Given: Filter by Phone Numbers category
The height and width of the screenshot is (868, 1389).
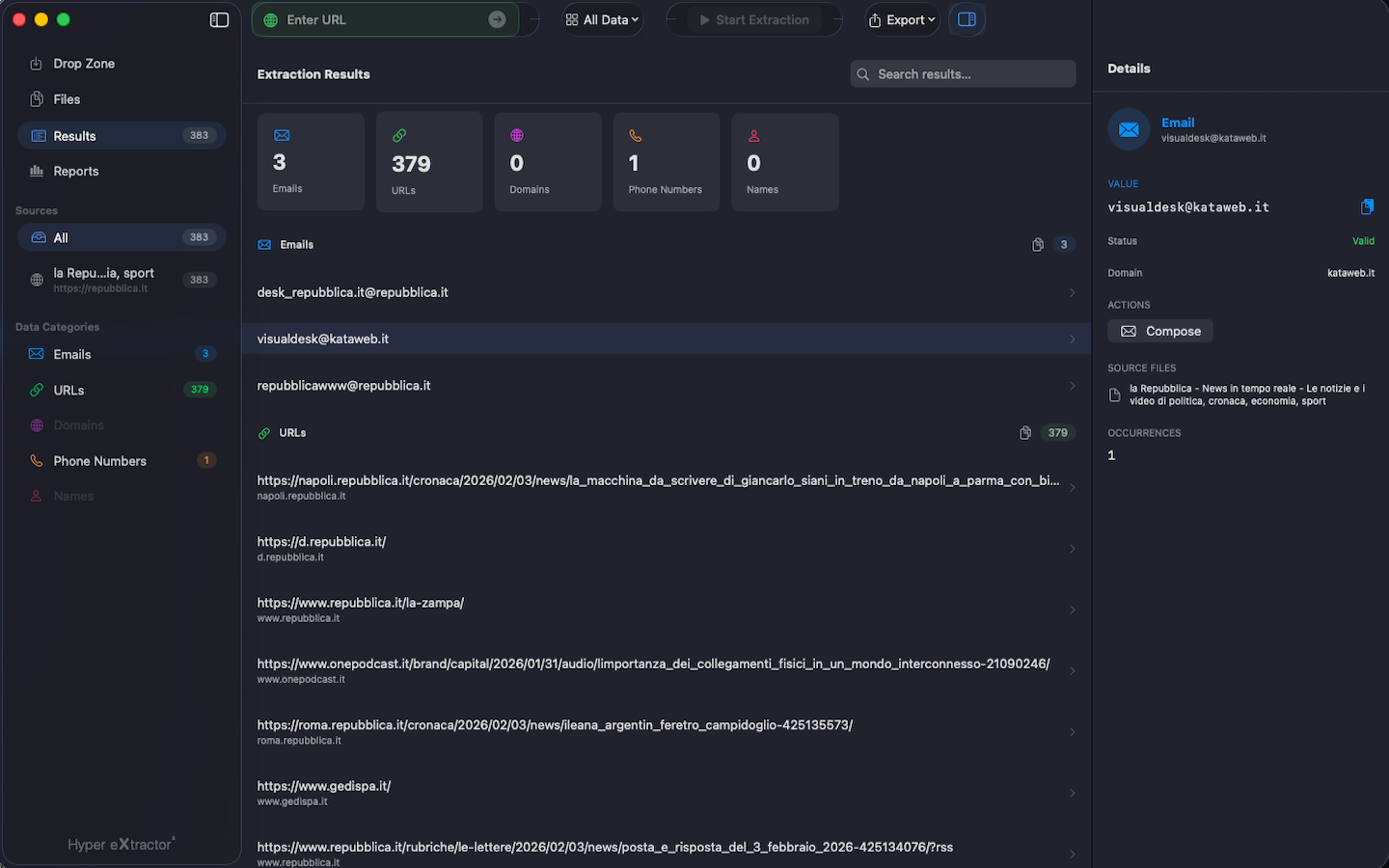Looking at the screenshot, I should tap(100, 461).
